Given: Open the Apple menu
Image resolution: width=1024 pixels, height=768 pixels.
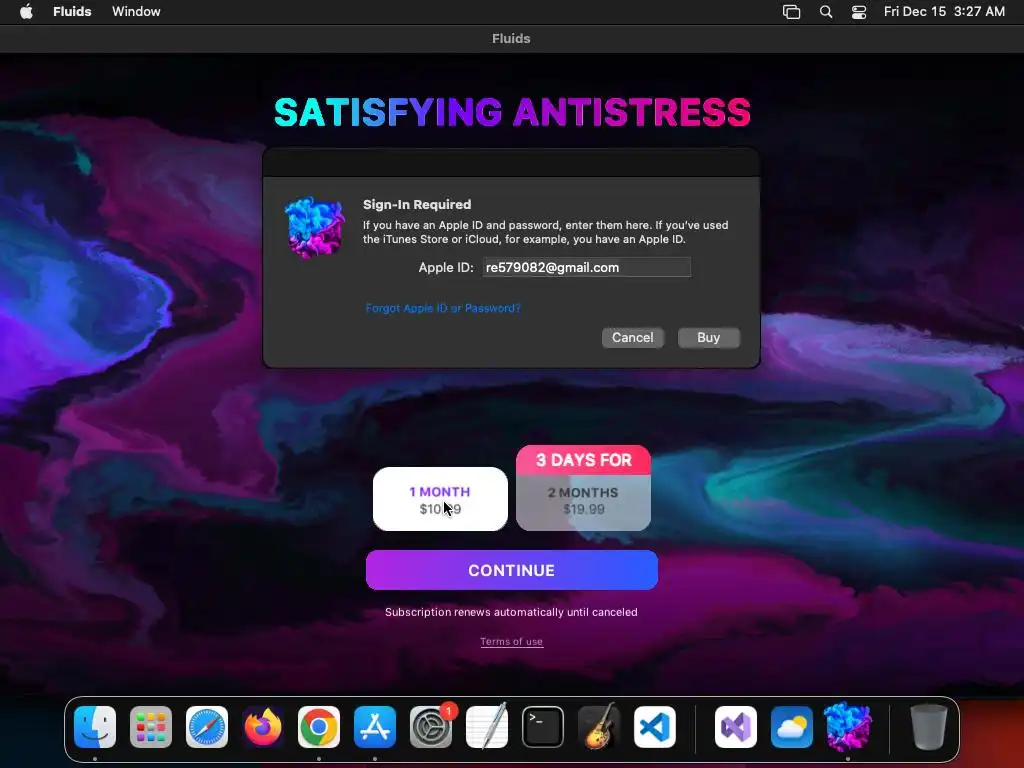Looking at the screenshot, I should 26,11.
